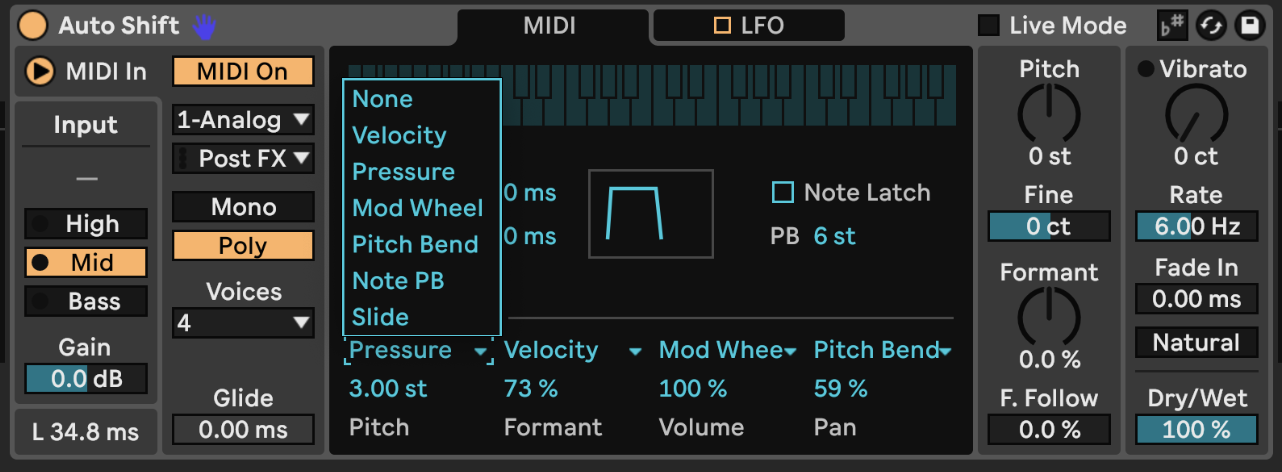
Task: Click the Dry/Wet 100 % slider
Action: [1196, 430]
